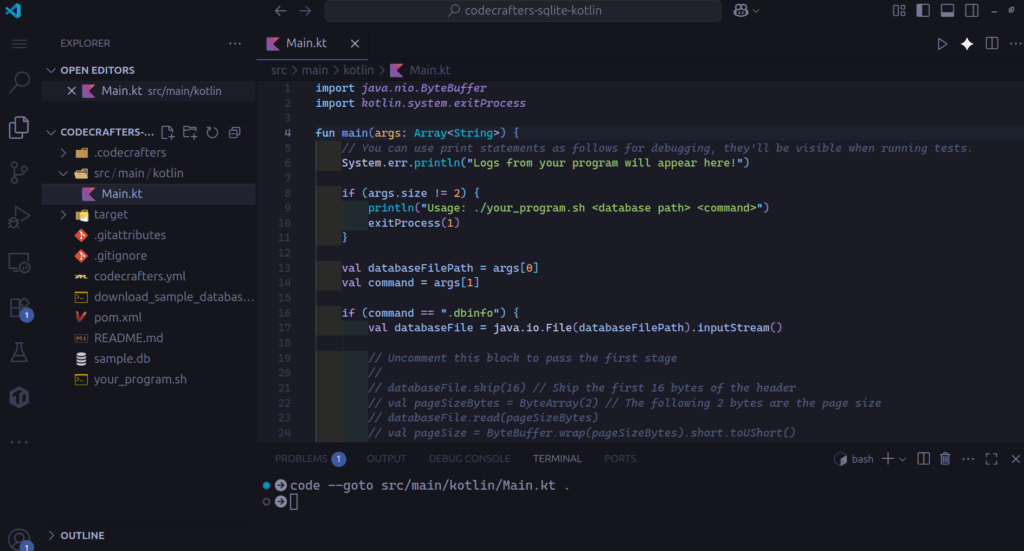Toggle the primary side bar visibility

(x=923, y=10)
